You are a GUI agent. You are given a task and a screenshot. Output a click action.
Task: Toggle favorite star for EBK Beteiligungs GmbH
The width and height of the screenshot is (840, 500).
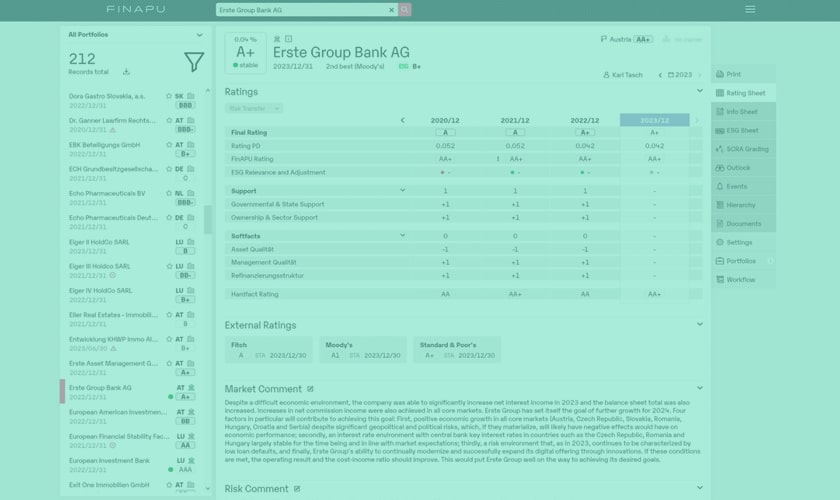169,145
